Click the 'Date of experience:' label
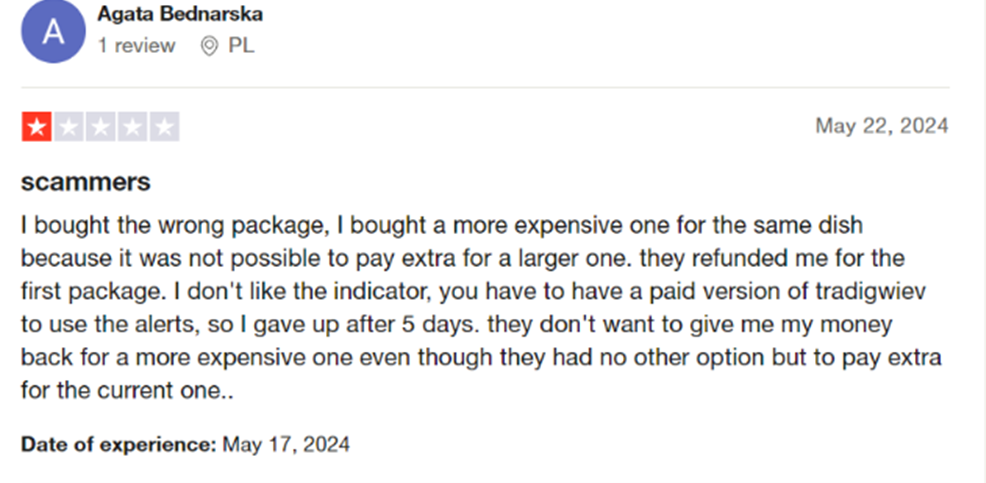The width and height of the screenshot is (986, 483). 119,444
